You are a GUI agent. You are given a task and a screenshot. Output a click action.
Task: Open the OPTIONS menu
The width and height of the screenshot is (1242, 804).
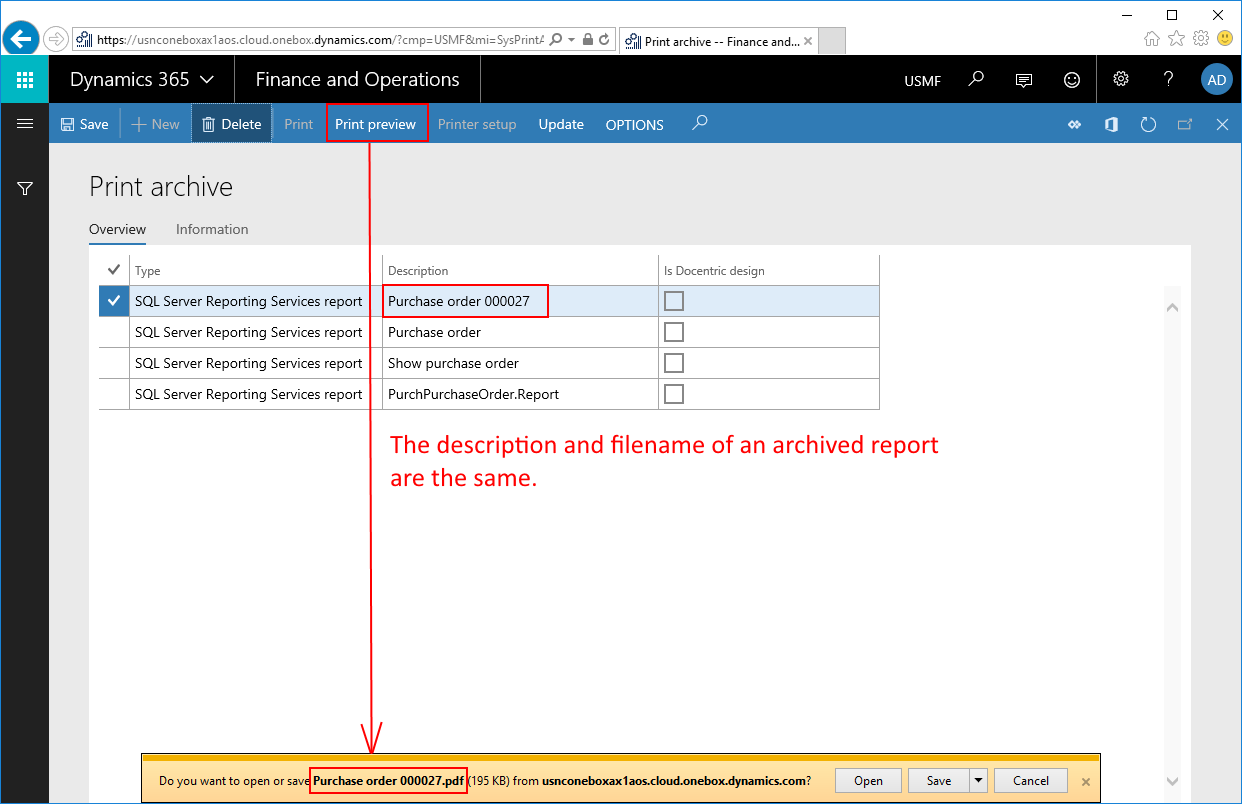click(x=634, y=125)
